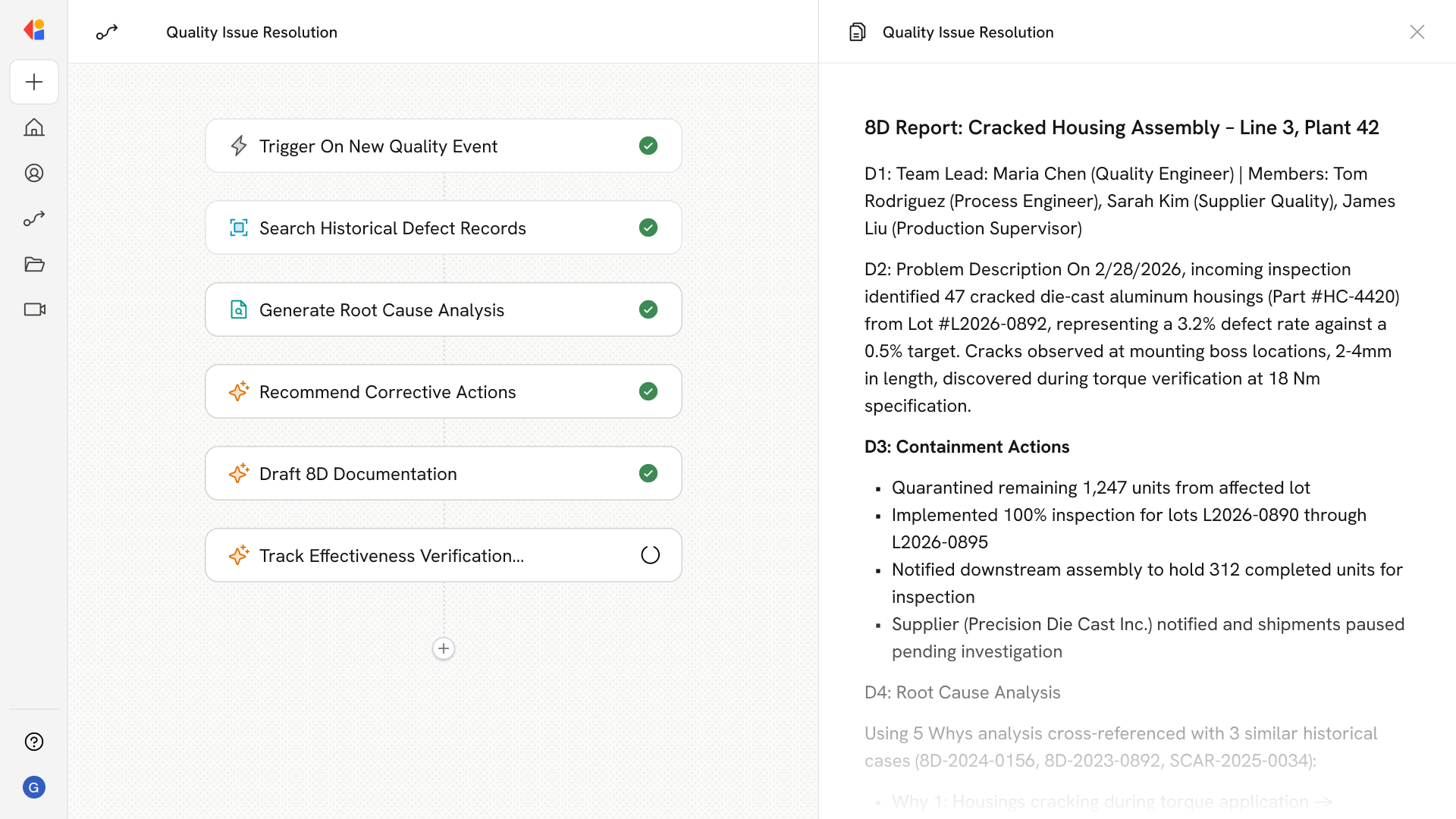This screenshot has width=1456, height=819.
Task: Click the plus button in the left sidebar
Action: click(x=34, y=82)
